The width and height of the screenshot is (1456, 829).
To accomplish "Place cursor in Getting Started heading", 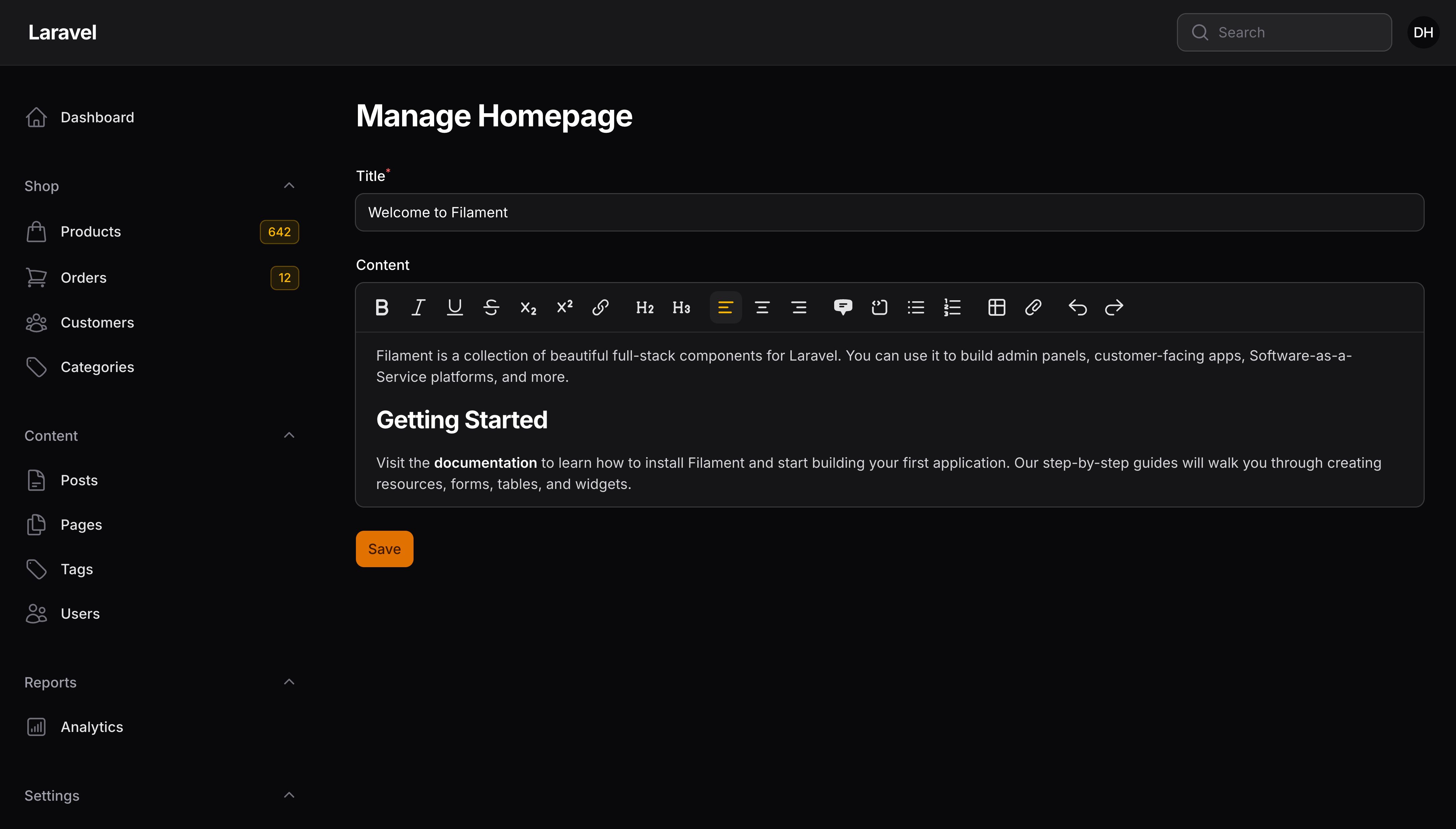I will (462, 420).
